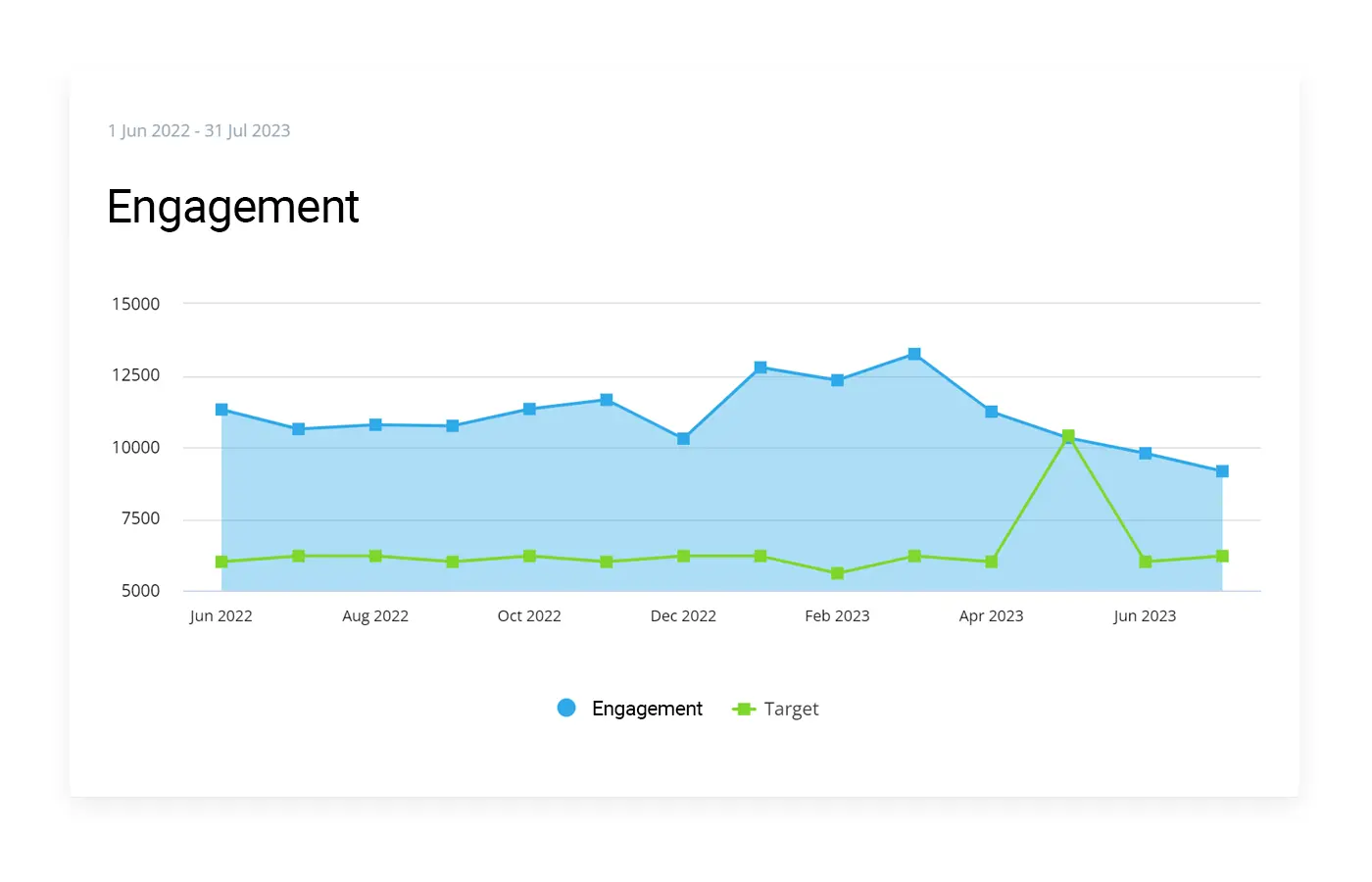Click the 15000 y-axis label
The width and height of the screenshot is (1372, 882).
point(135,304)
